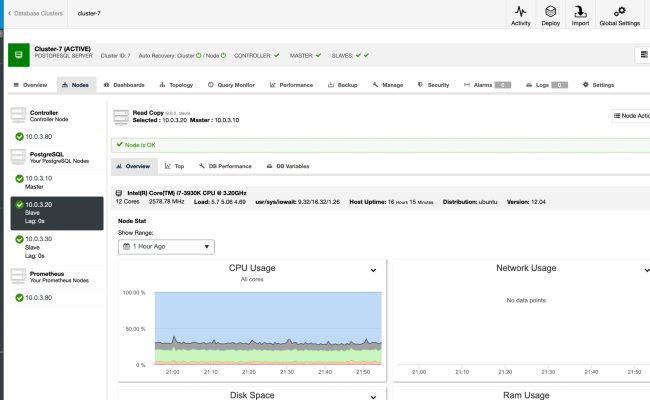Click the green Cluster-7 status icon

click(19, 55)
